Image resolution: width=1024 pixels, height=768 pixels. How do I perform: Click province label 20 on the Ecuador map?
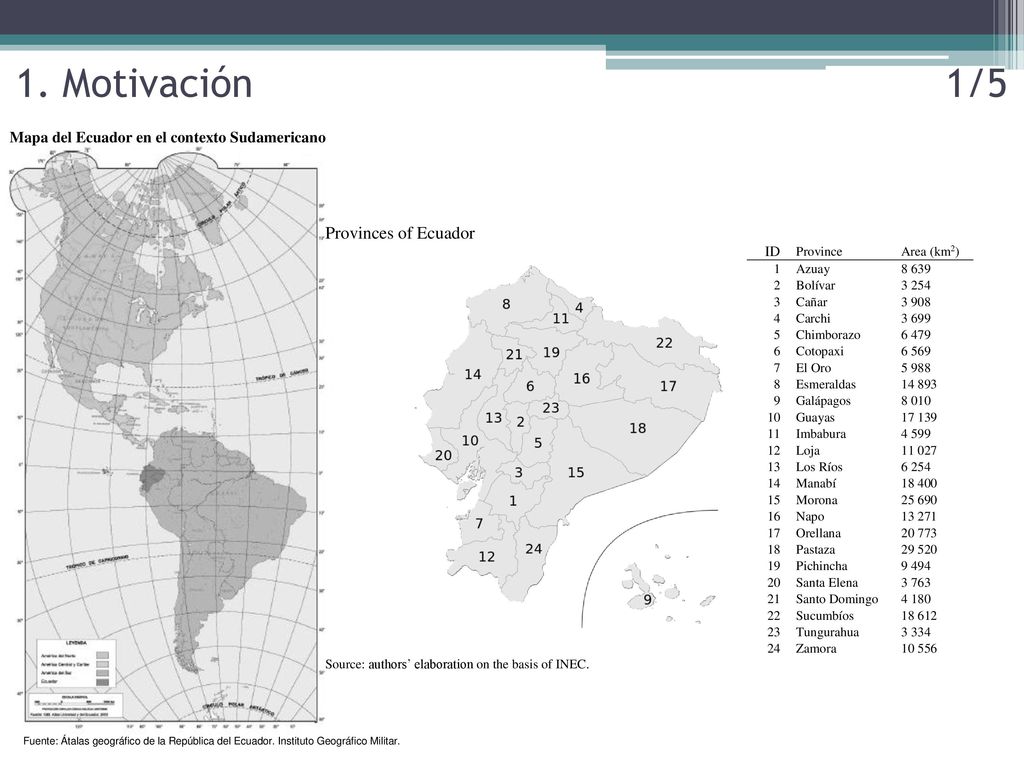tap(443, 456)
